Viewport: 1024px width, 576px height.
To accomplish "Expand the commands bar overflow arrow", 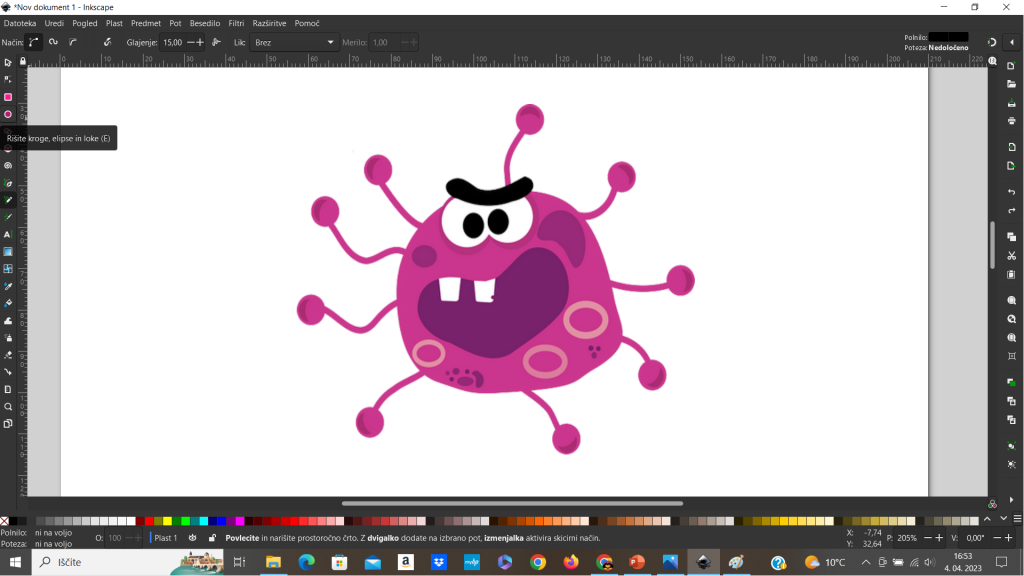I will (x=1012, y=500).
